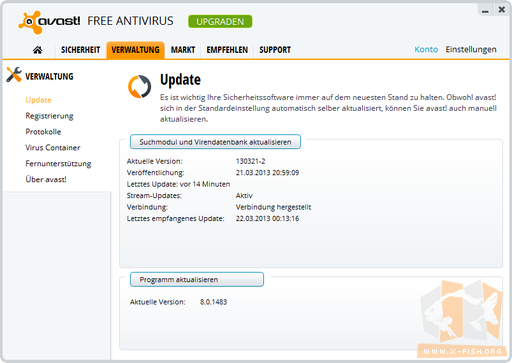
Task: Click Suchmodul und Virendatenbank aktualisieren
Action: (x=215, y=142)
